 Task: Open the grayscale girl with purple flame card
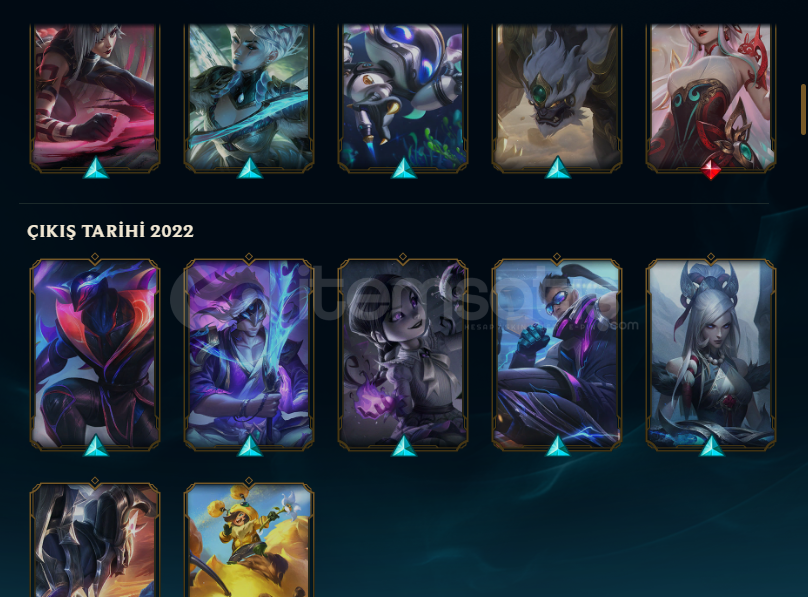tap(403, 354)
